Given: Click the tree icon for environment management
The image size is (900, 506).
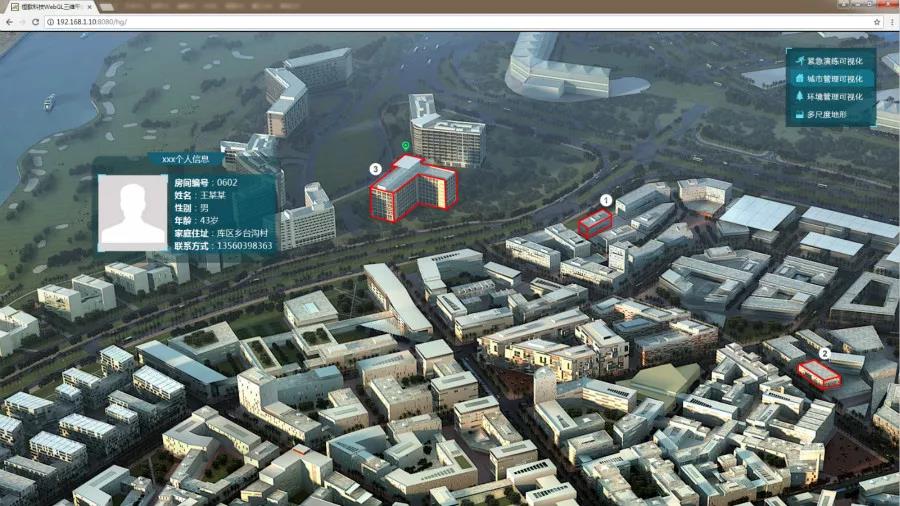Looking at the screenshot, I should 800,96.
